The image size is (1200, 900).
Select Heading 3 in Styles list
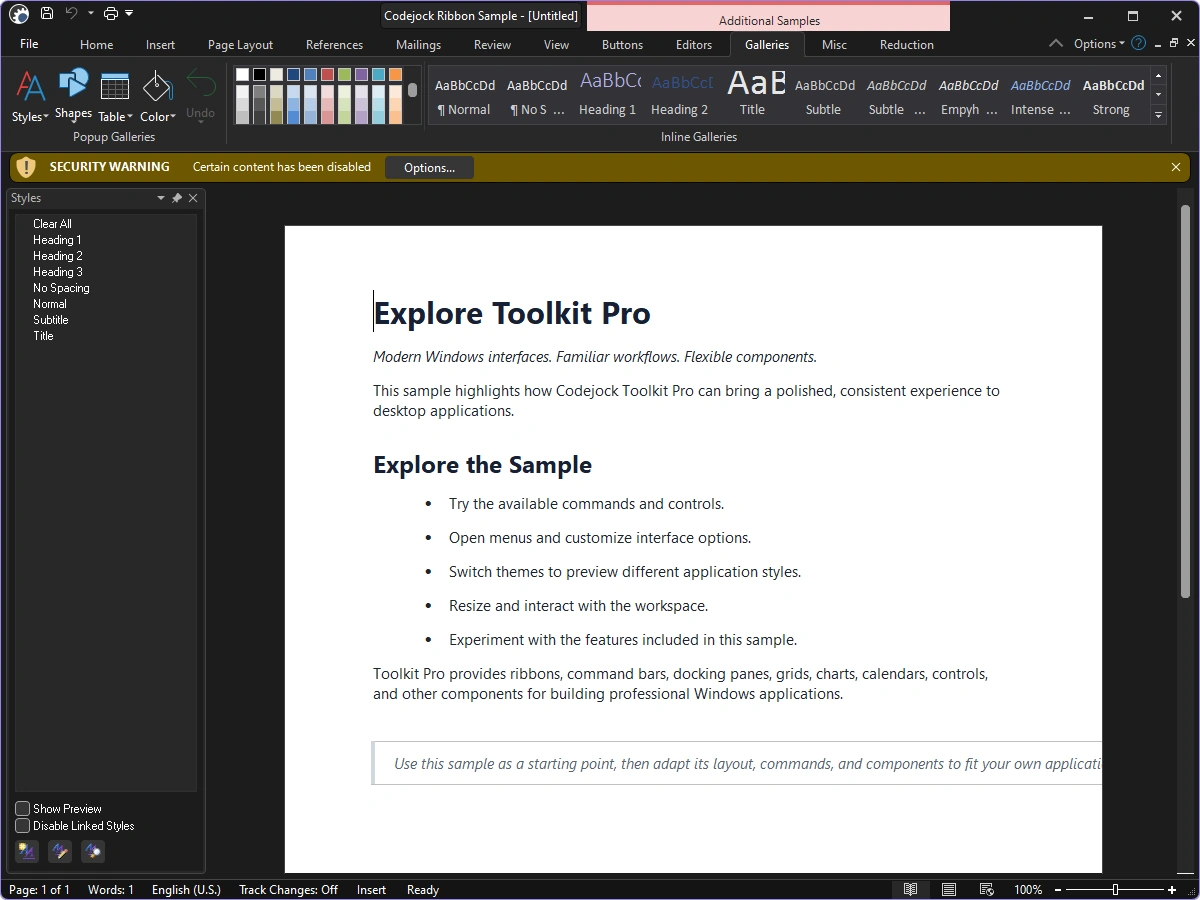pyautogui.click(x=58, y=272)
